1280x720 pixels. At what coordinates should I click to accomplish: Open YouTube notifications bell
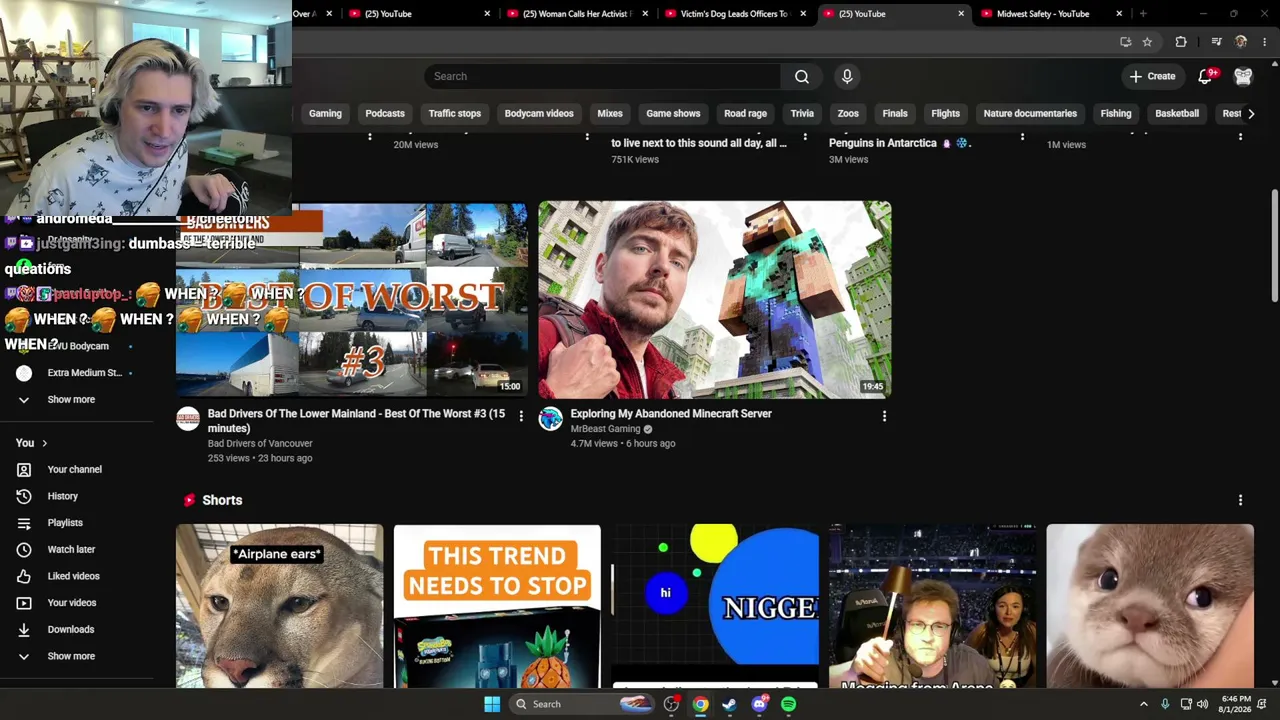[x=1206, y=76]
